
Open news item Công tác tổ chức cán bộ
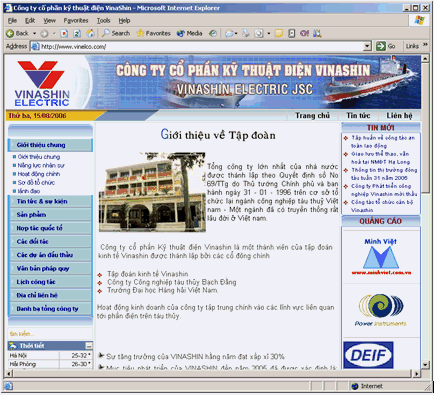tap(382, 206)
